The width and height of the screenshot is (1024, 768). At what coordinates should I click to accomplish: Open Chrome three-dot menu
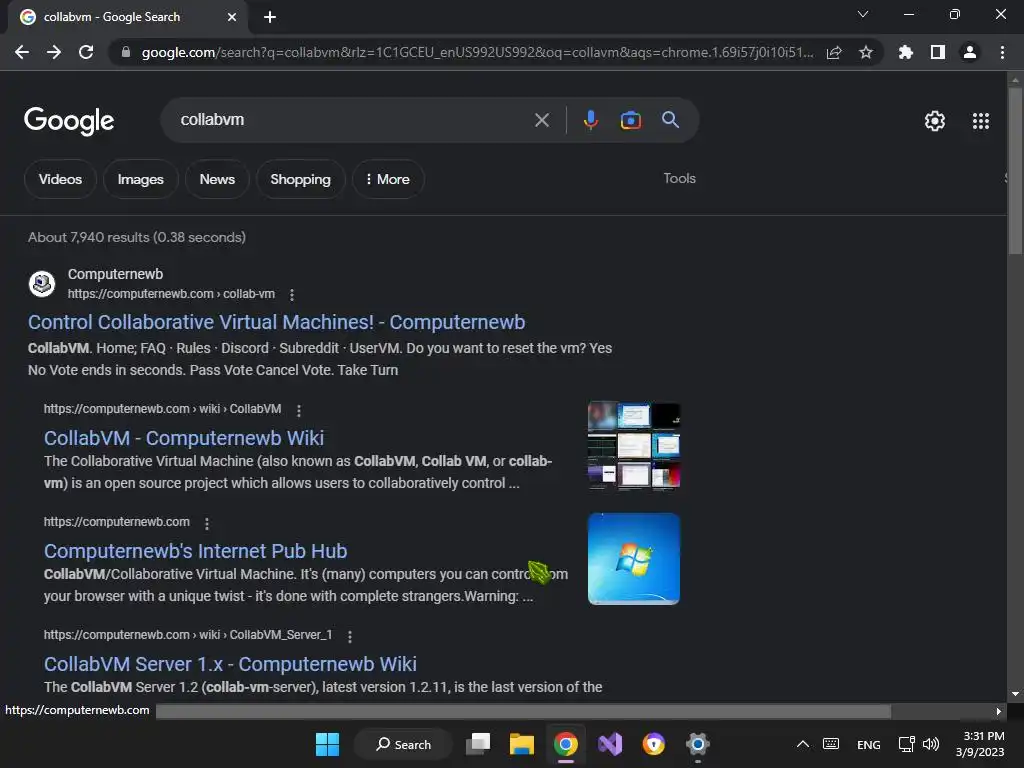tap(1002, 52)
